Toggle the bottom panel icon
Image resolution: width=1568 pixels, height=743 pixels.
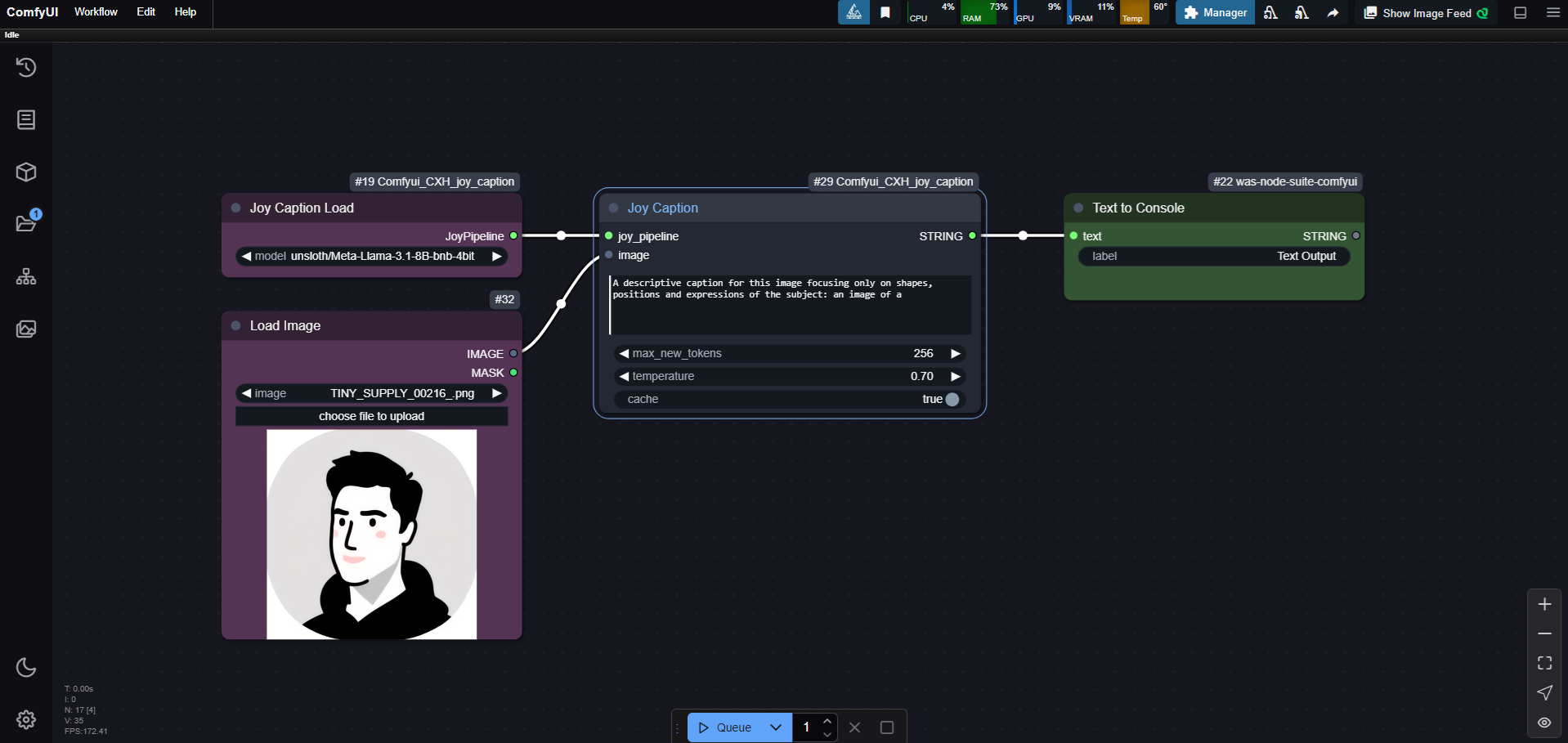coord(1521,12)
